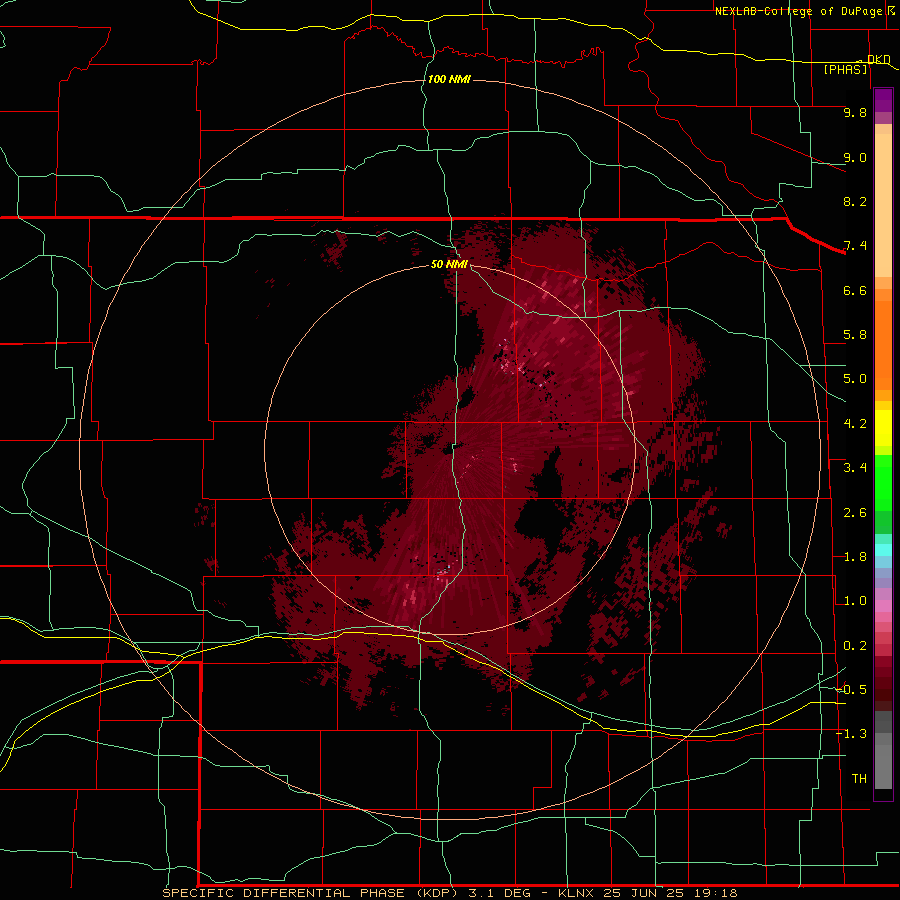Select the light peach segment of the color bar
900x900 pixels.
pyautogui.click(x=883, y=205)
